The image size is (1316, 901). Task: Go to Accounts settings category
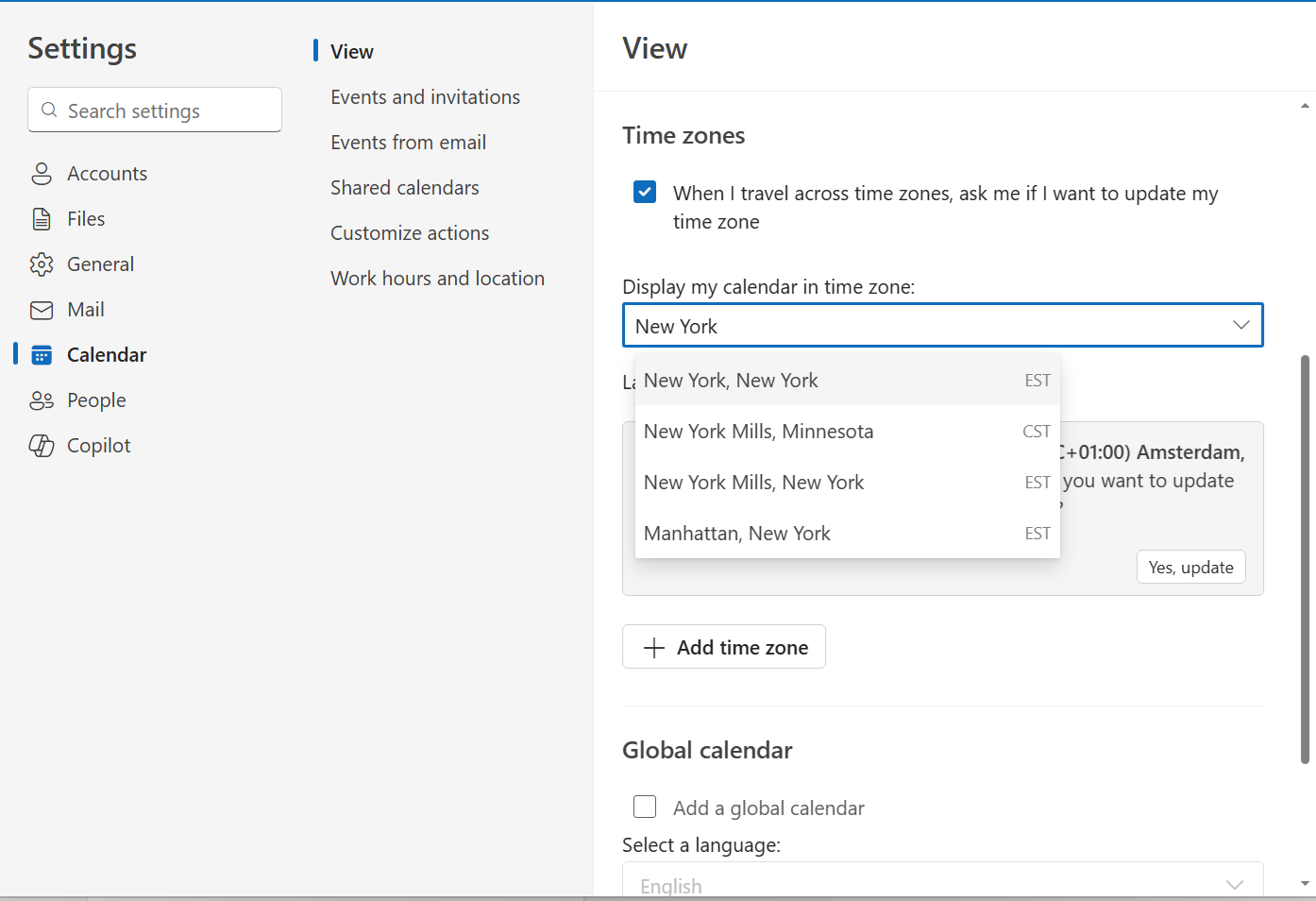107,174
